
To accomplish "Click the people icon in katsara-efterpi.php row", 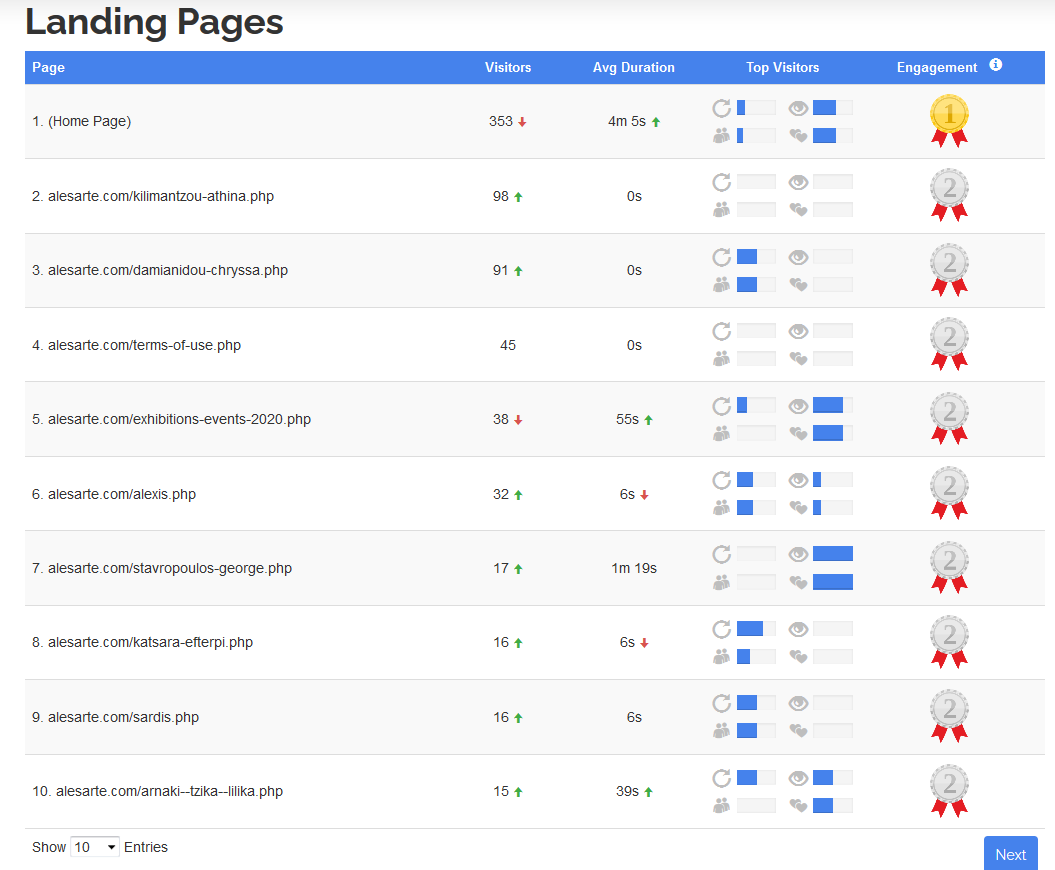I will [721, 656].
